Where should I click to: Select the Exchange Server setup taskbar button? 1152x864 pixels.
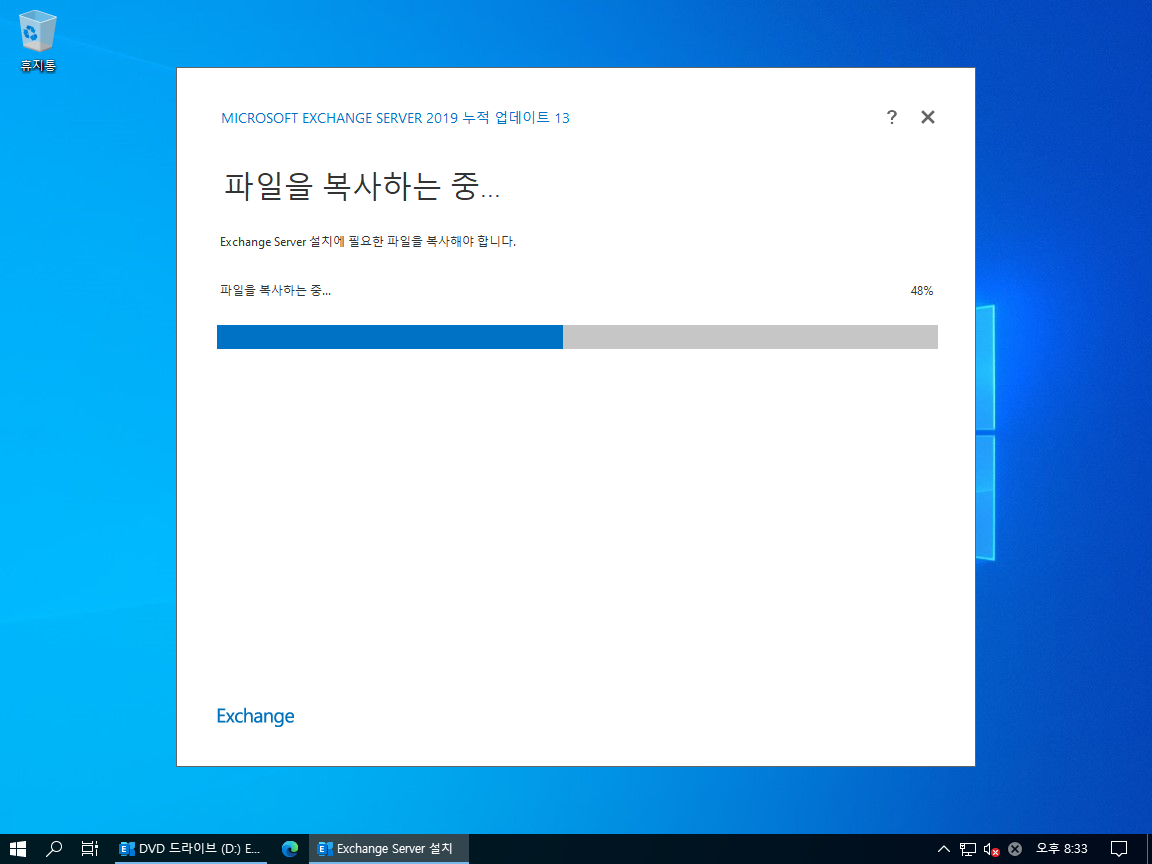(389, 849)
